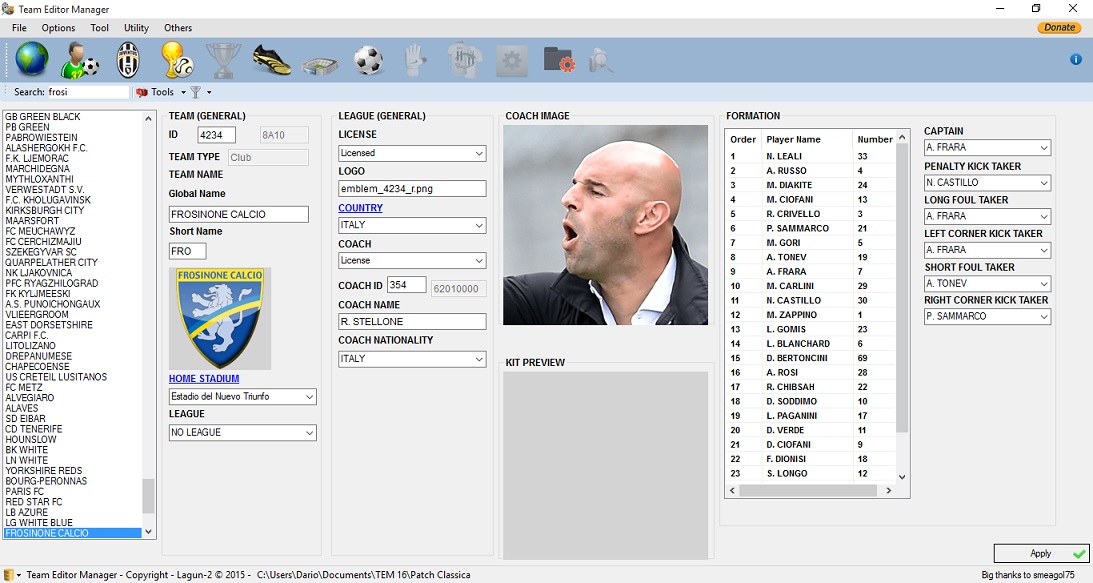1093x583 pixels.
Task: Open the golden trophy competition icon
Action: (176, 60)
